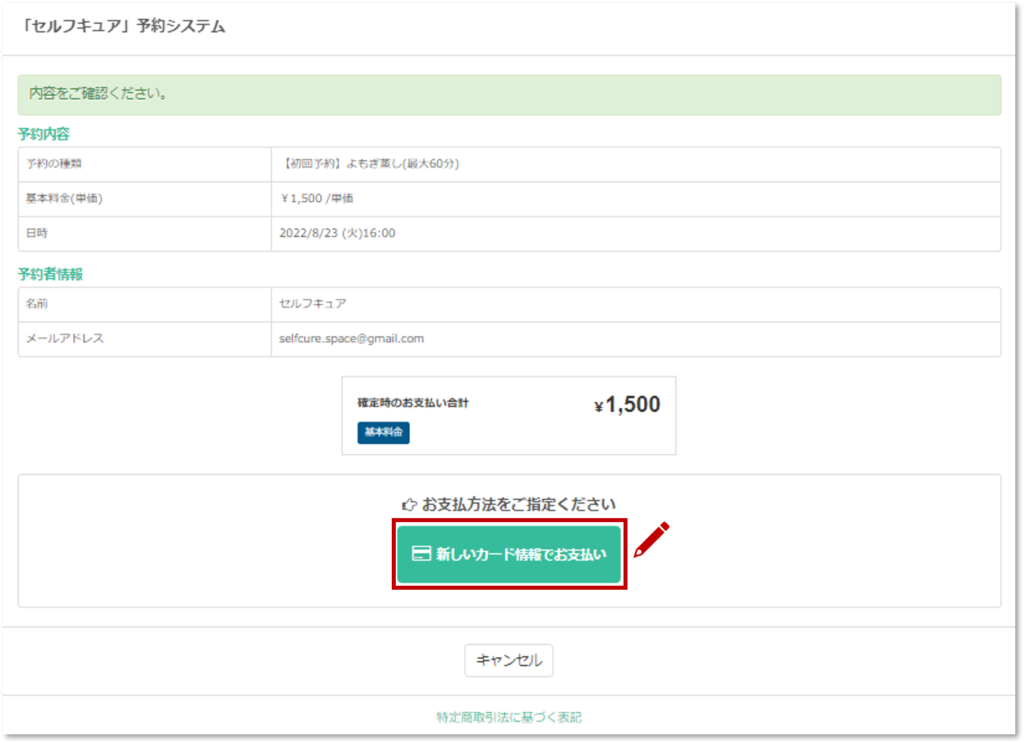
Task: Click the 予約内容 heading
Action: coord(44,134)
